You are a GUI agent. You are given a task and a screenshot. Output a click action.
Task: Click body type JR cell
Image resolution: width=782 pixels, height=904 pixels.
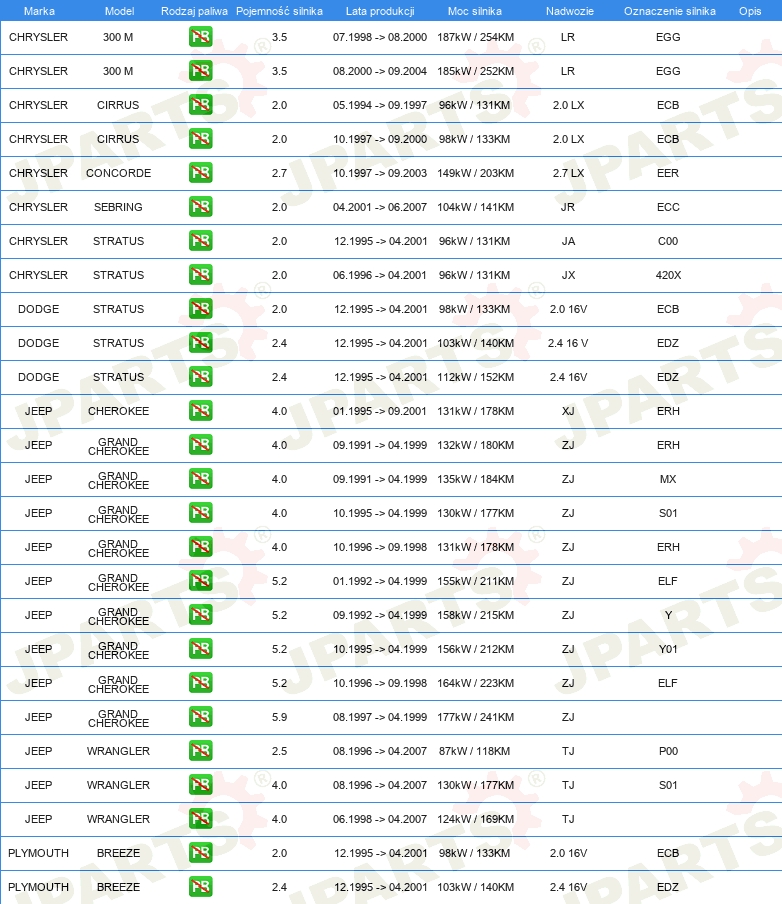click(568, 207)
